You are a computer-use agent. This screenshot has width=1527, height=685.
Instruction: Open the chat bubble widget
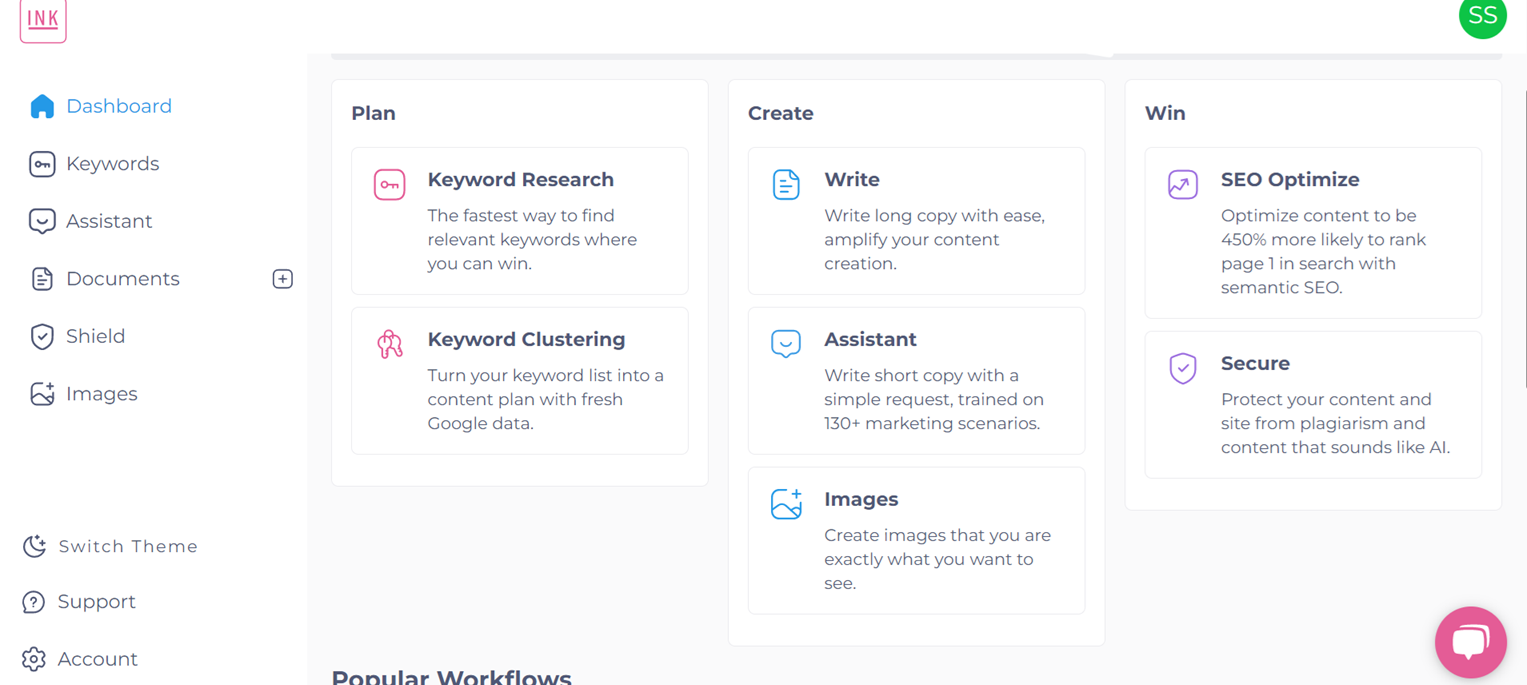tap(1470, 642)
